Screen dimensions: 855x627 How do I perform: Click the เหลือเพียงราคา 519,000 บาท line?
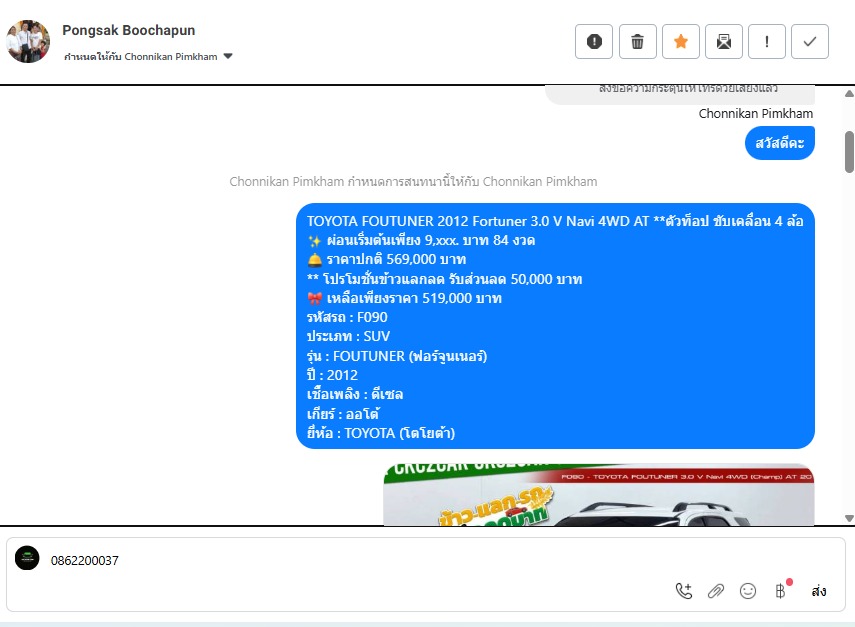[404, 298]
